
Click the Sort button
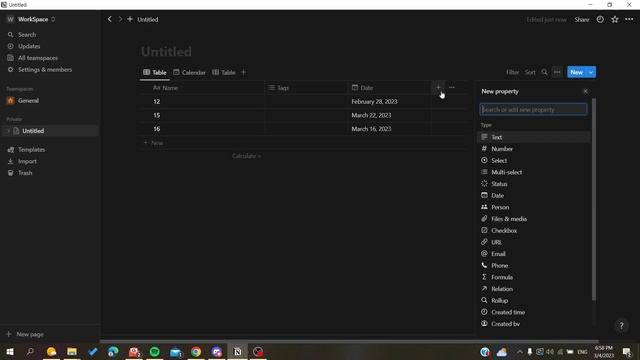click(x=530, y=72)
